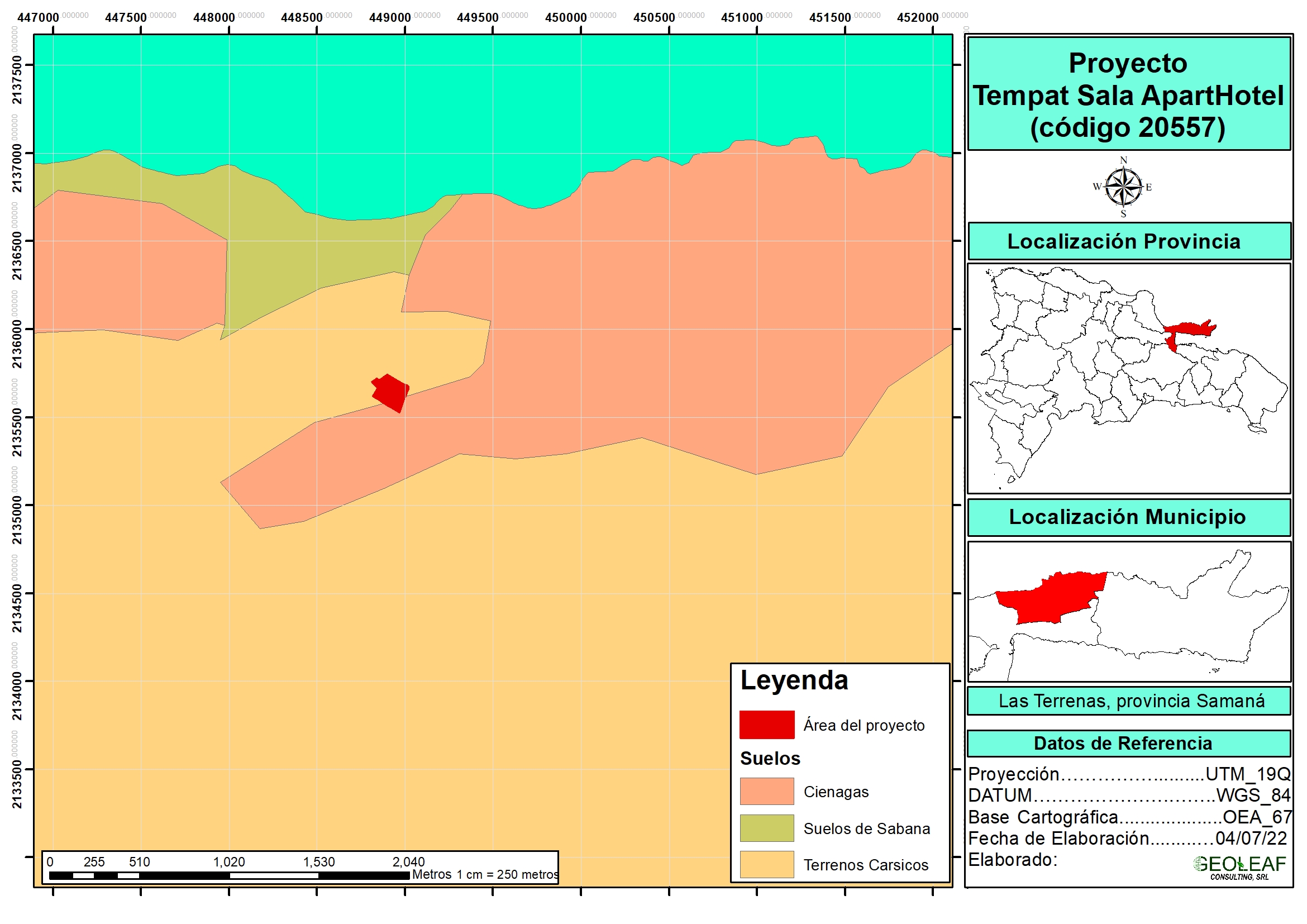Click the Proyecto Tempat Sala ApartHotel title box
Screen dimensions: 1307x924
click(1128, 94)
